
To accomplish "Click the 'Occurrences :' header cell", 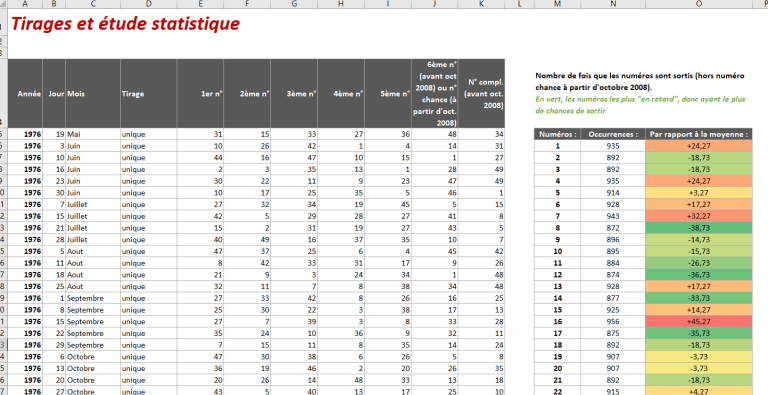I will coord(613,134).
